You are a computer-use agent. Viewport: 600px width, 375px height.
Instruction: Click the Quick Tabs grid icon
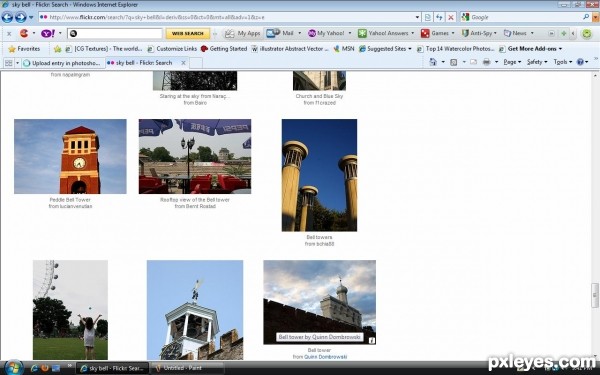8,63
